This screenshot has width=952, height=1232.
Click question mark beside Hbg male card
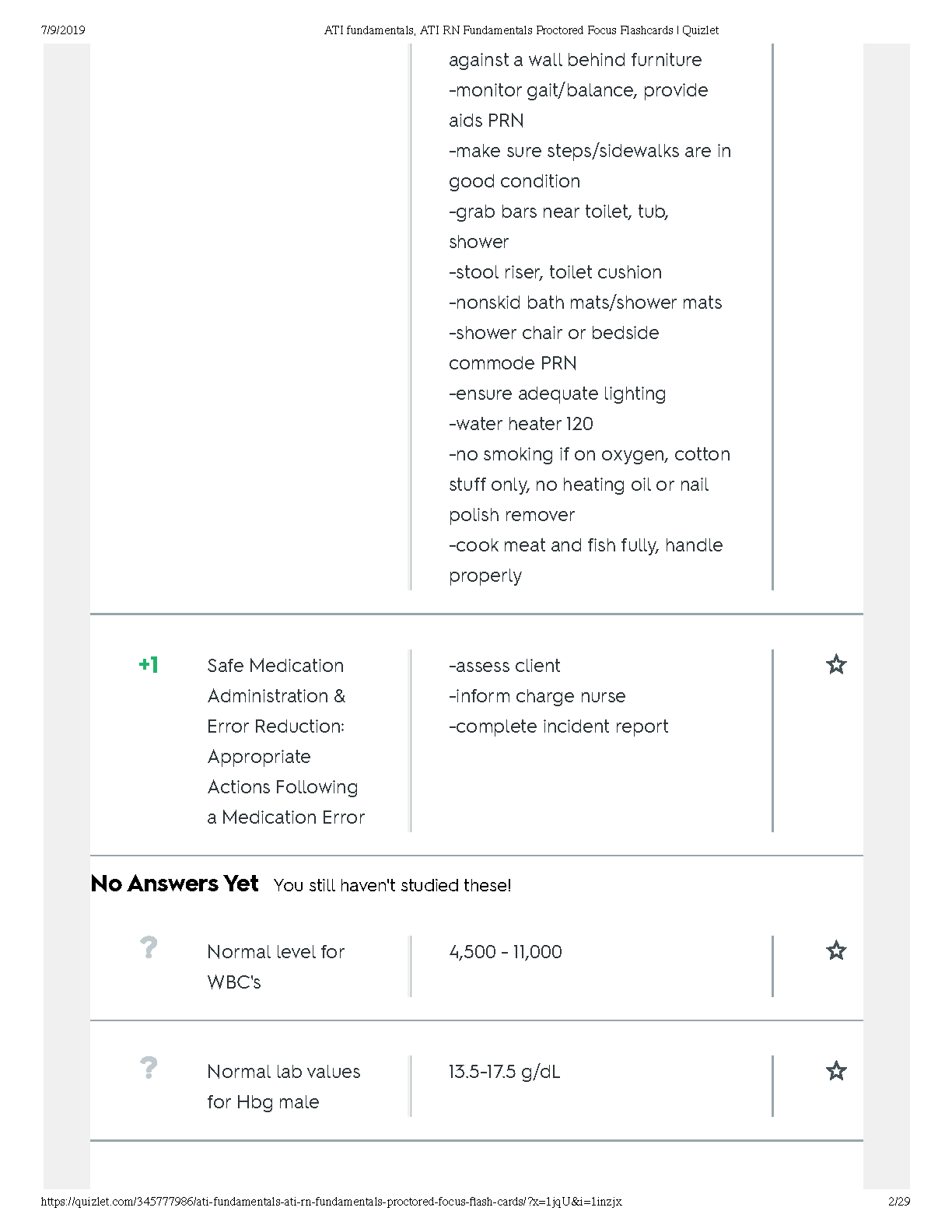[148, 1068]
